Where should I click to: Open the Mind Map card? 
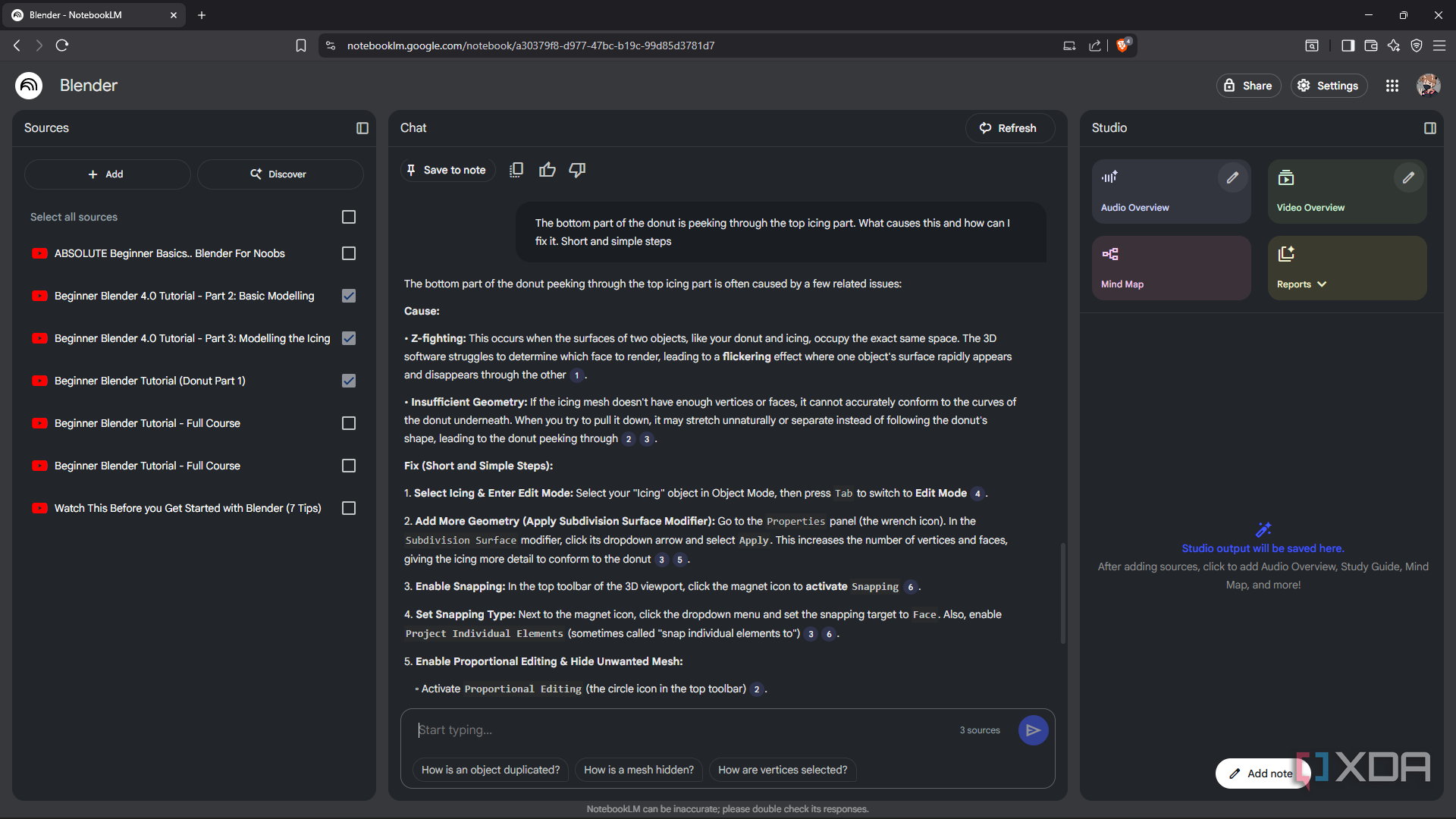(x=1171, y=268)
